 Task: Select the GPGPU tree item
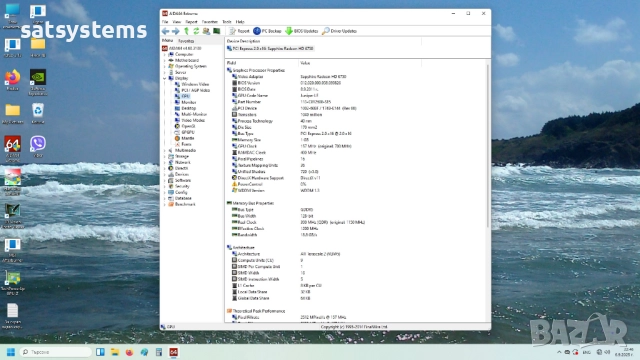point(184,132)
